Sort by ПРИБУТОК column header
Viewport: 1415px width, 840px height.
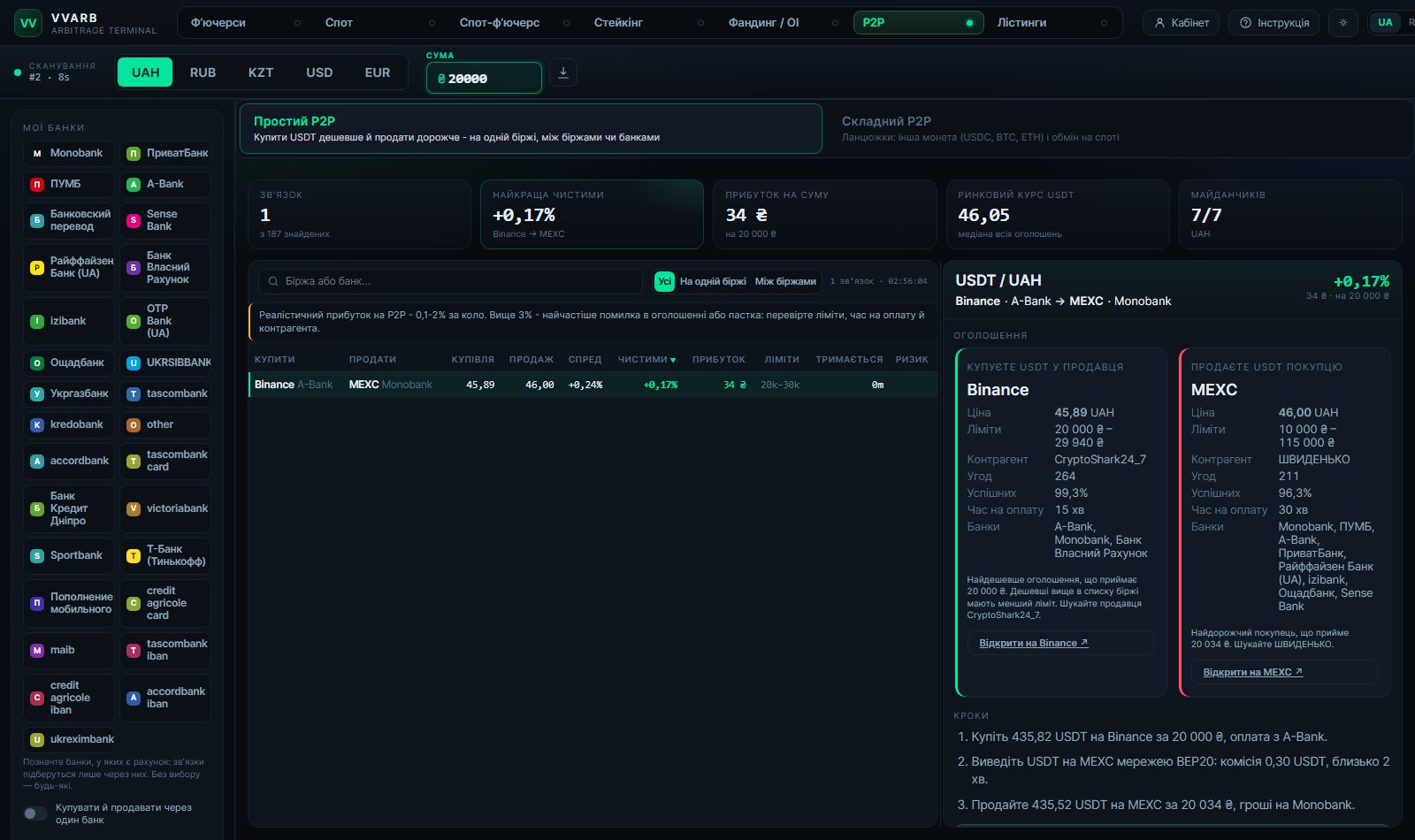(718, 360)
